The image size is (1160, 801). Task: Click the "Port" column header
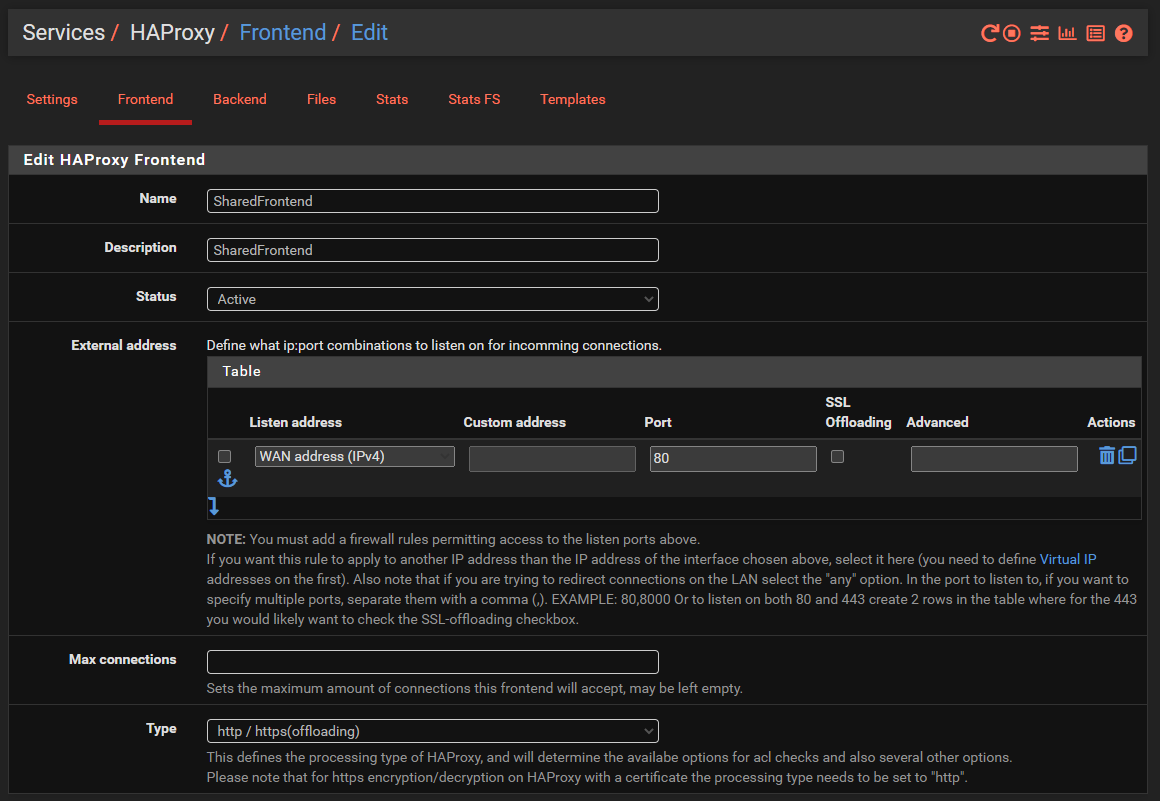tap(658, 422)
